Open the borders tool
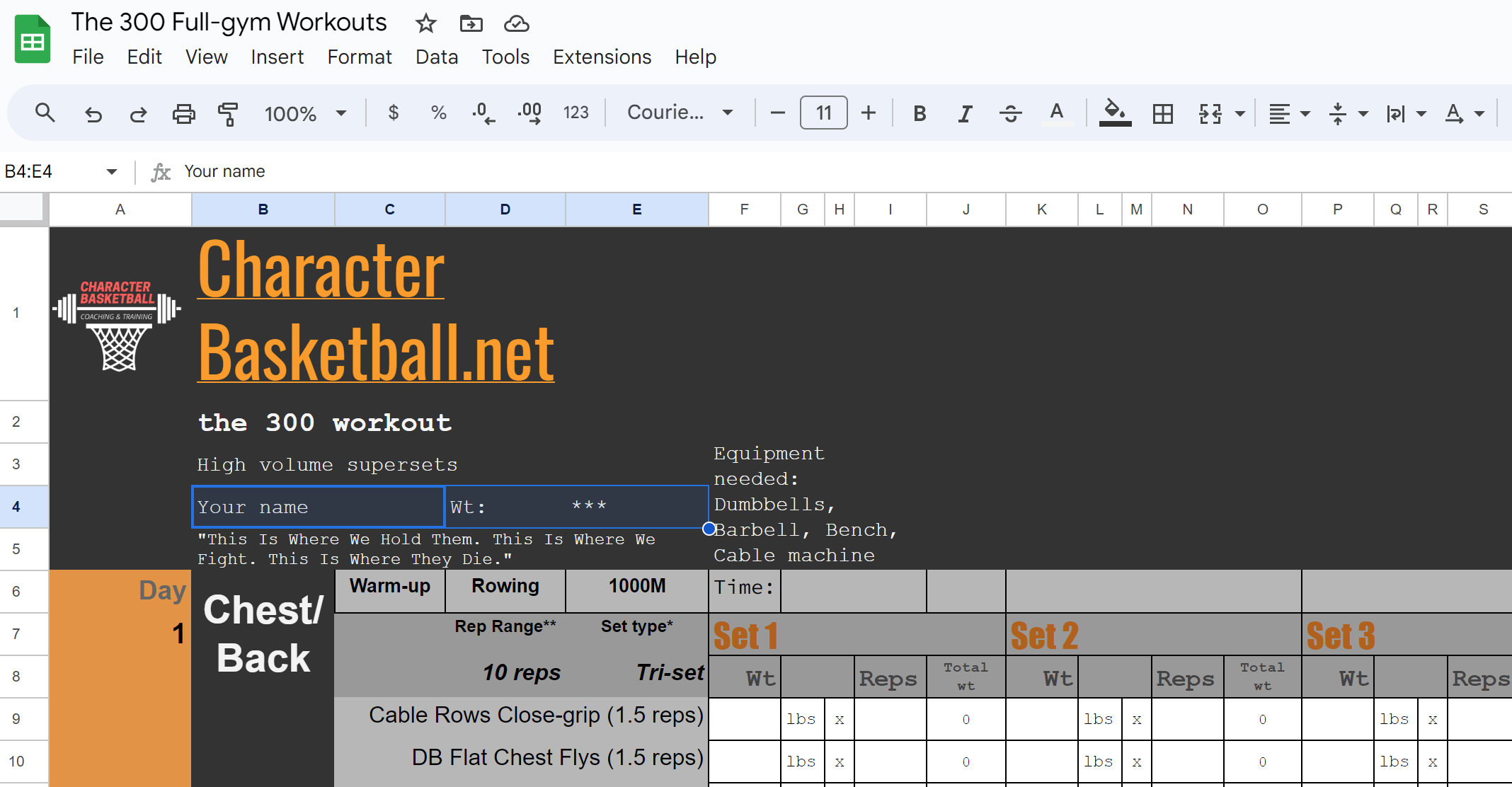 pyautogui.click(x=1162, y=113)
